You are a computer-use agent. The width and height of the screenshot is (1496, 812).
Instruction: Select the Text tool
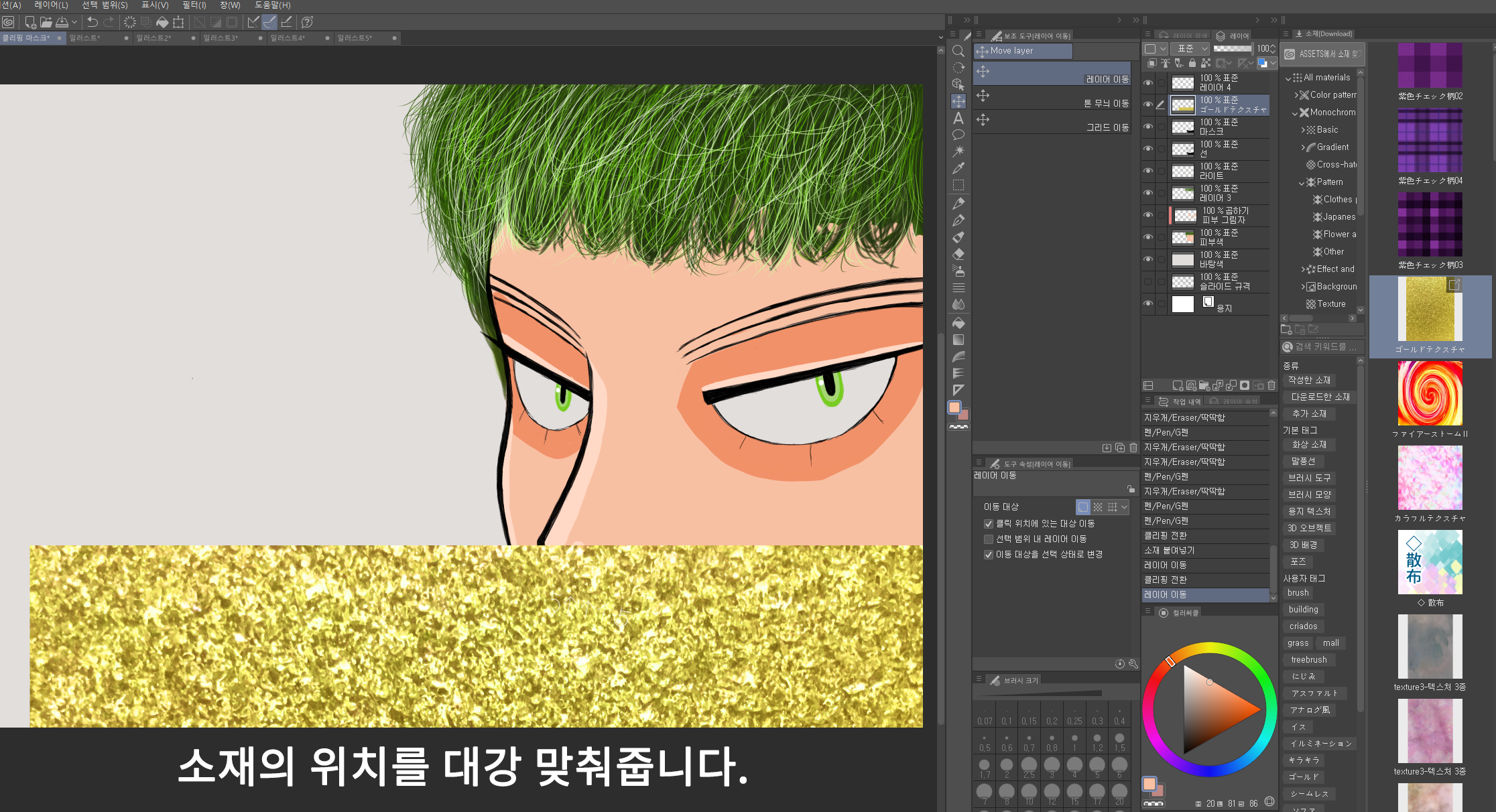(958, 119)
